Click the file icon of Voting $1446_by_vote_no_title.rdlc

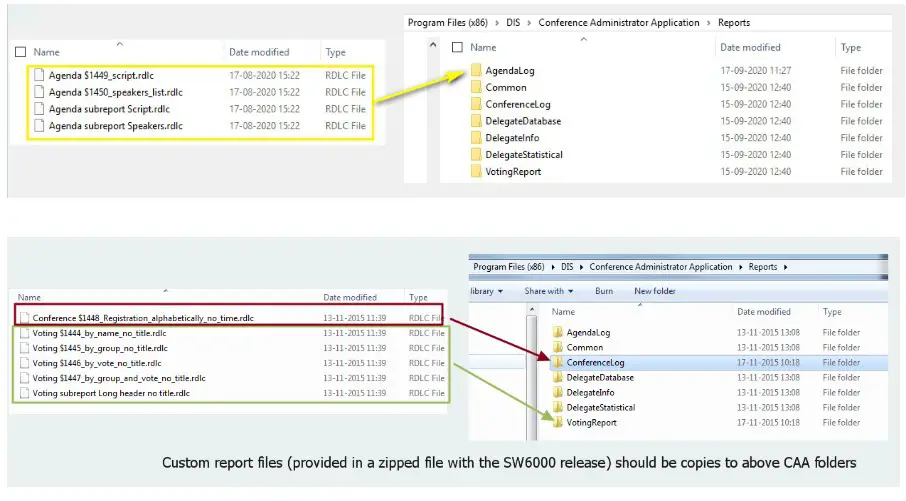coord(24,363)
